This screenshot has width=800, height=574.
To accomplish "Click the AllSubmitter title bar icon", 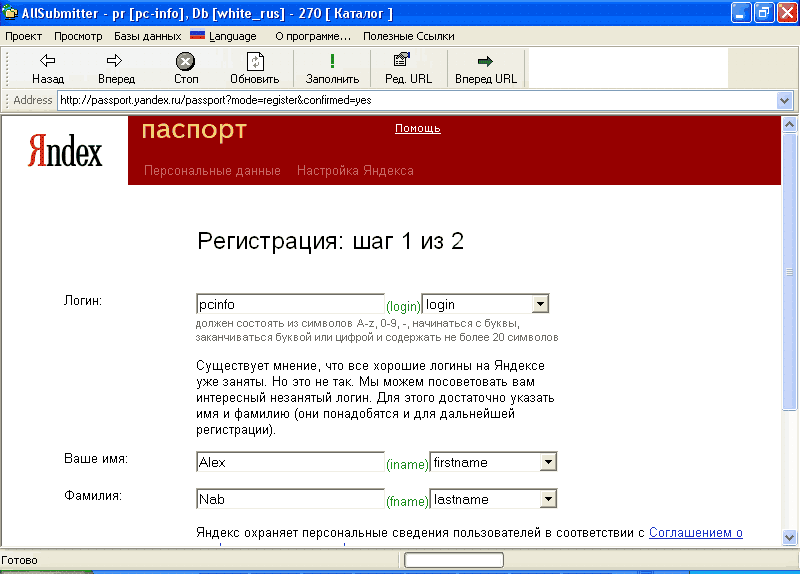I will coord(10,12).
